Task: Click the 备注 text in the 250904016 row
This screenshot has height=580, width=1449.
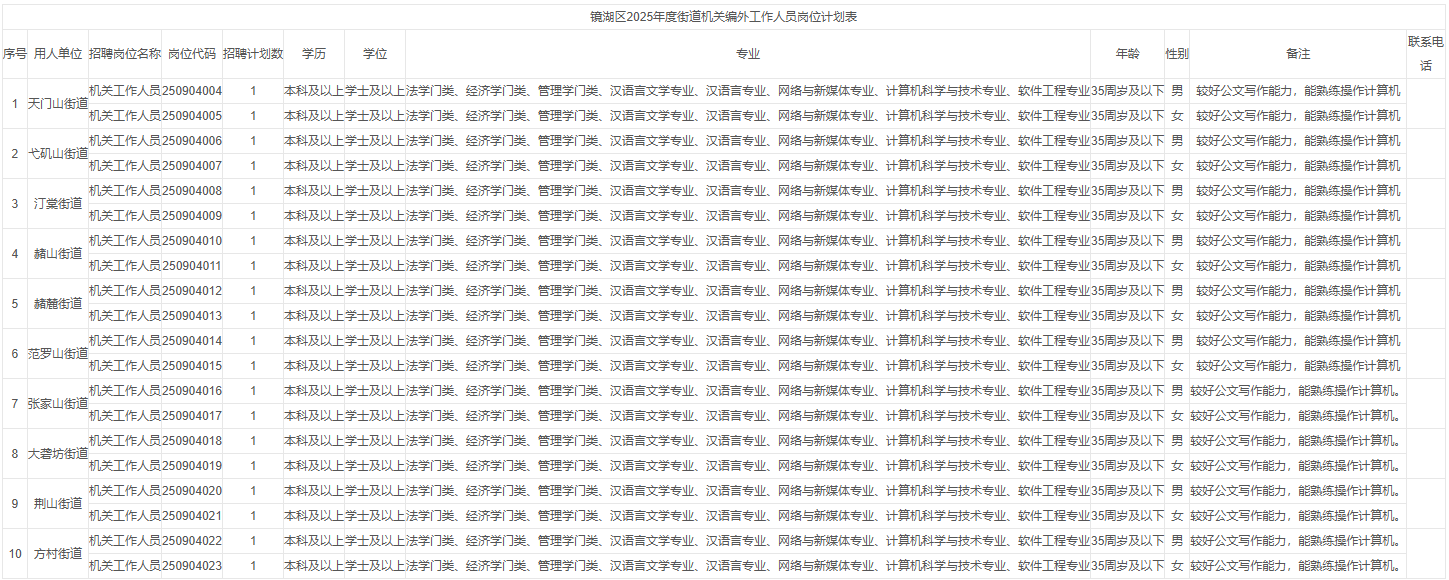Action: [1298, 390]
